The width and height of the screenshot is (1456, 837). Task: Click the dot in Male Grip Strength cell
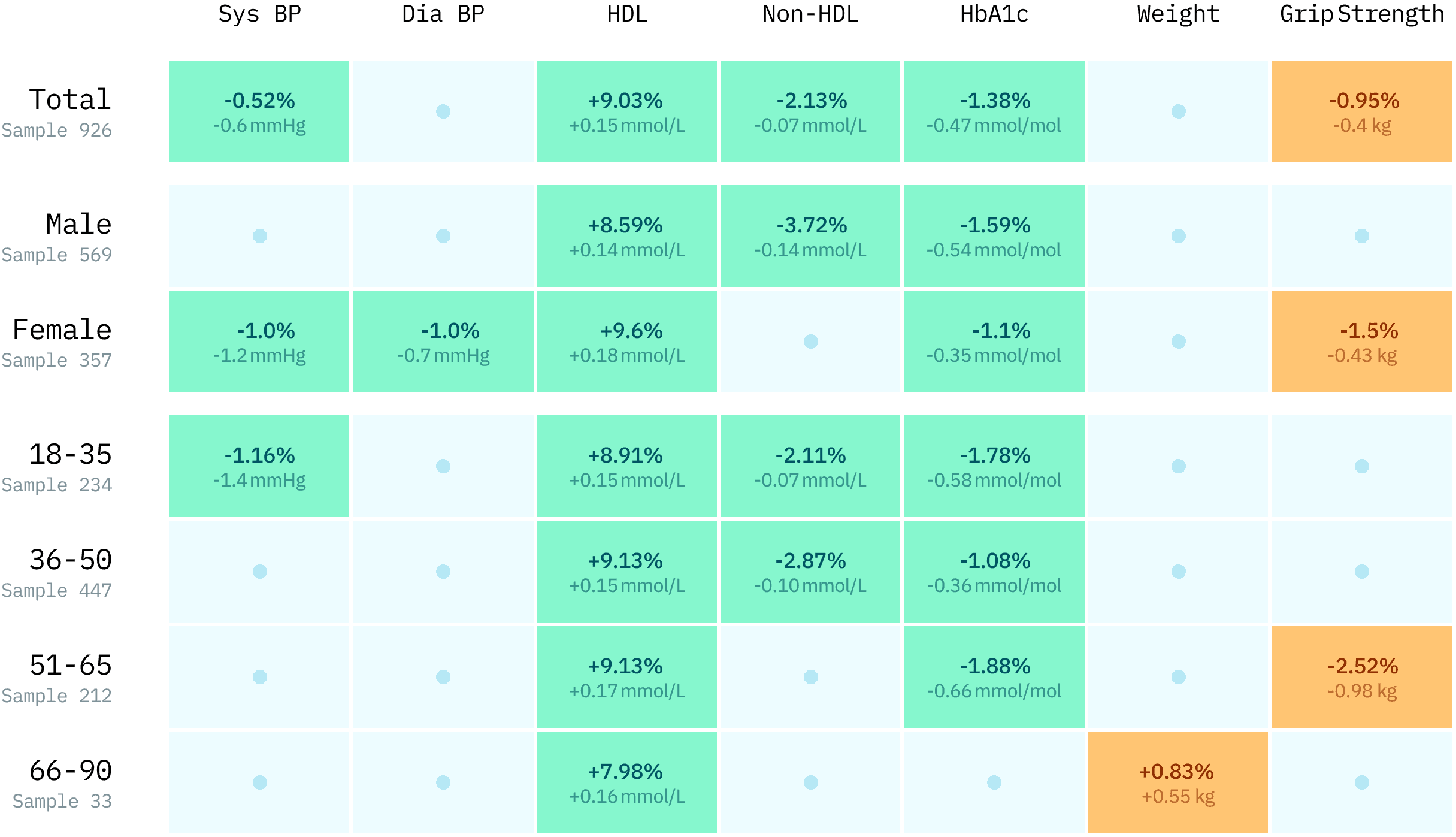click(1362, 236)
